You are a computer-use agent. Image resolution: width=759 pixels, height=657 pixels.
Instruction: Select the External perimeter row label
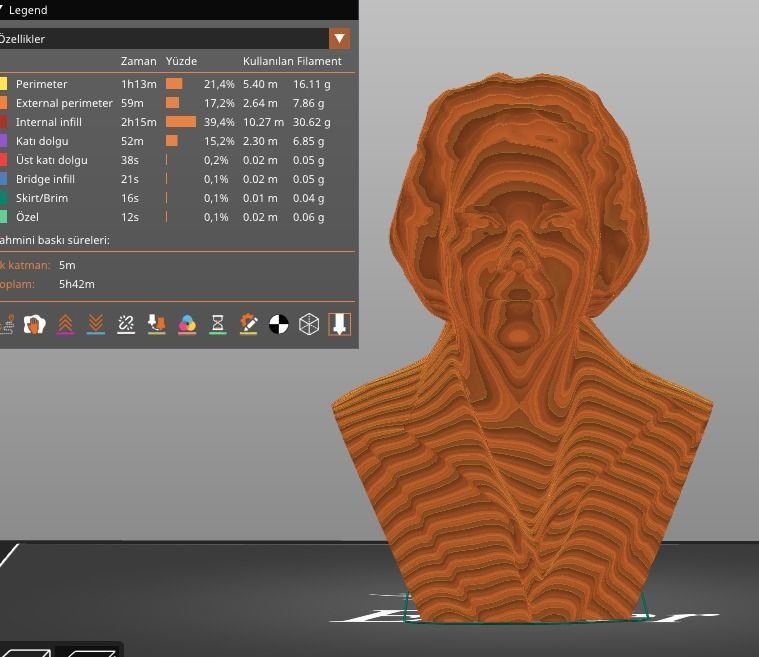(64, 103)
